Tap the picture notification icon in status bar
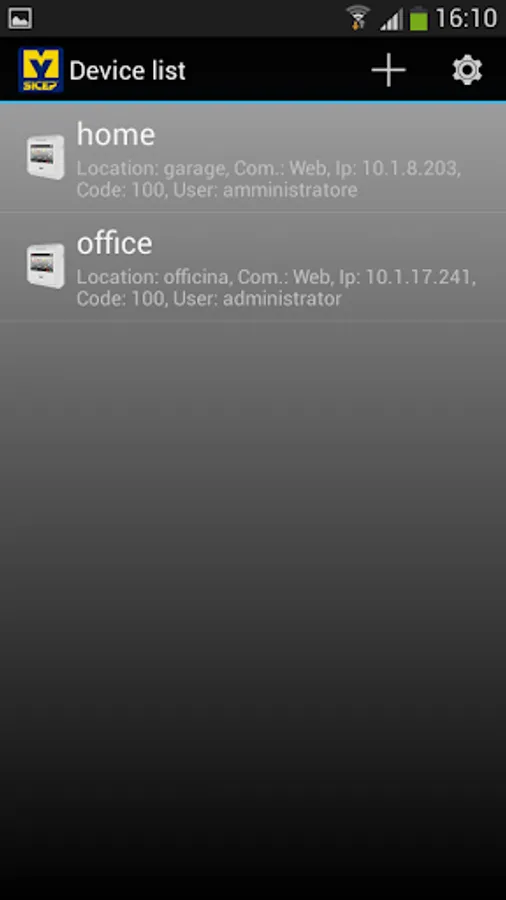The image size is (506, 900). click(x=20, y=18)
